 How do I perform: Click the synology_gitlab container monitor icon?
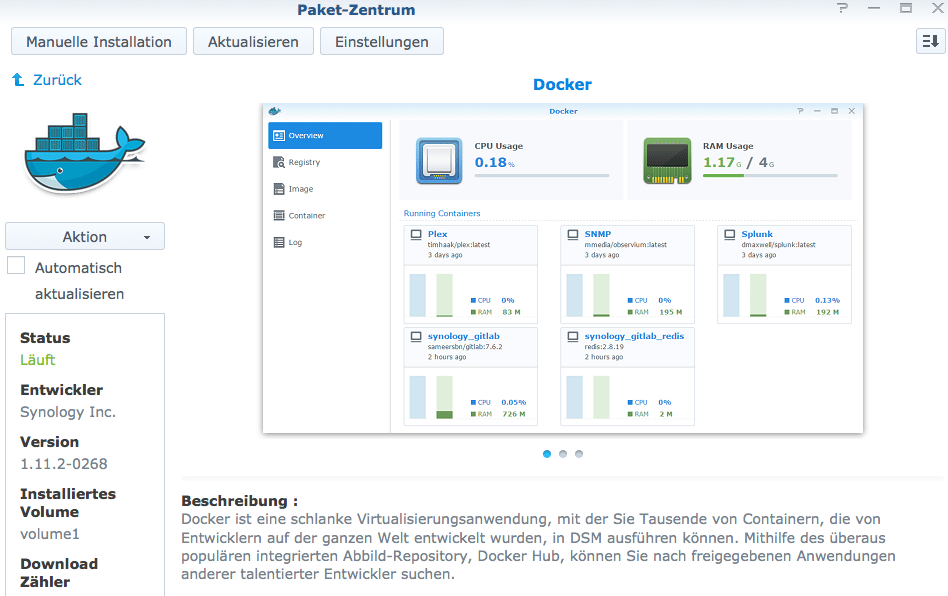[x=416, y=337]
